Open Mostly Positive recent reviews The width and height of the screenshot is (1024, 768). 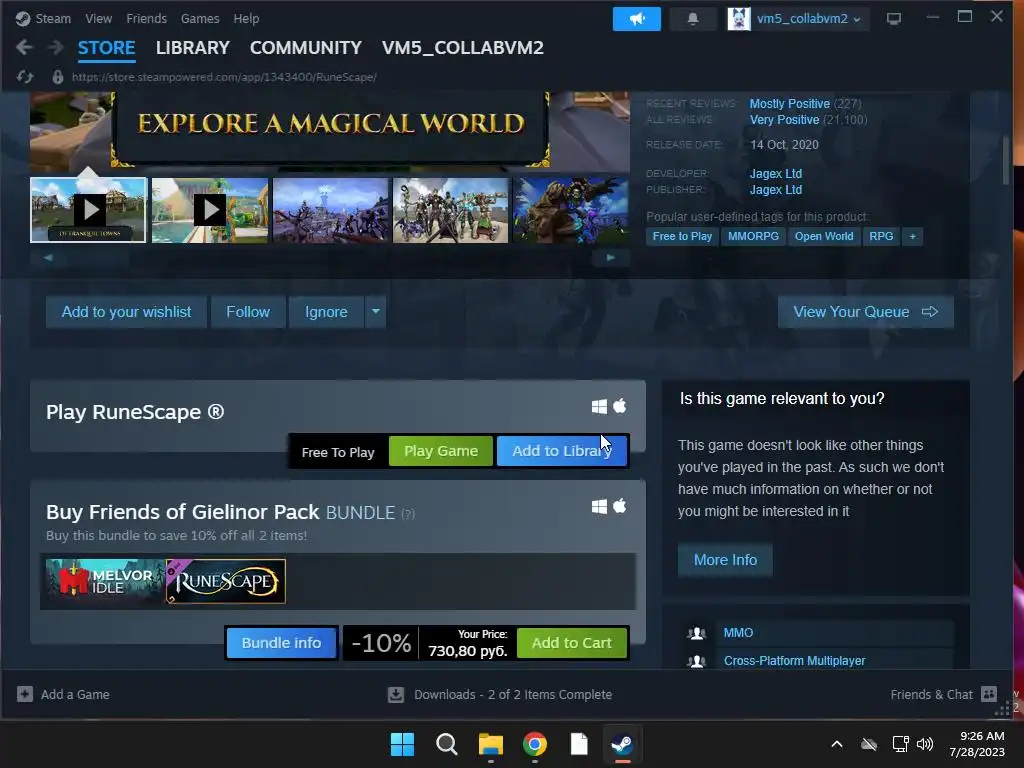click(x=790, y=104)
